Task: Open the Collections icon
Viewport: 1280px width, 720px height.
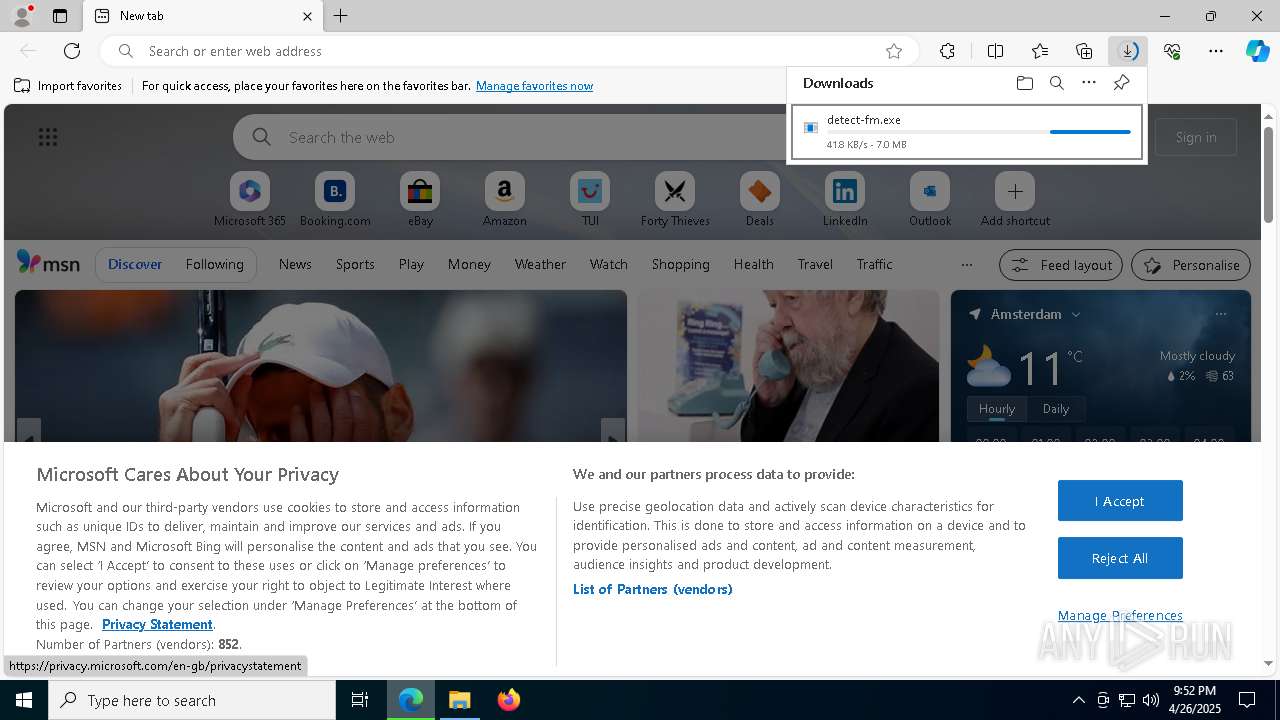Action: coord(1084,51)
